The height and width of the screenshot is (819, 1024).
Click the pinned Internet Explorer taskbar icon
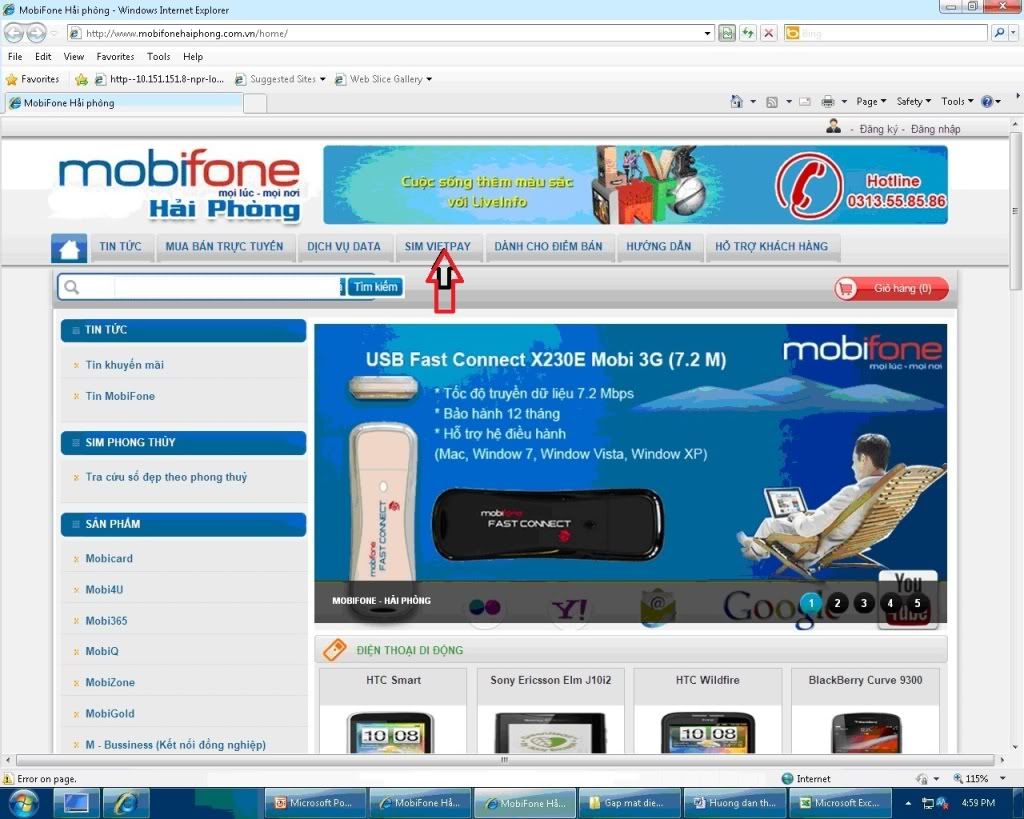(x=127, y=803)
